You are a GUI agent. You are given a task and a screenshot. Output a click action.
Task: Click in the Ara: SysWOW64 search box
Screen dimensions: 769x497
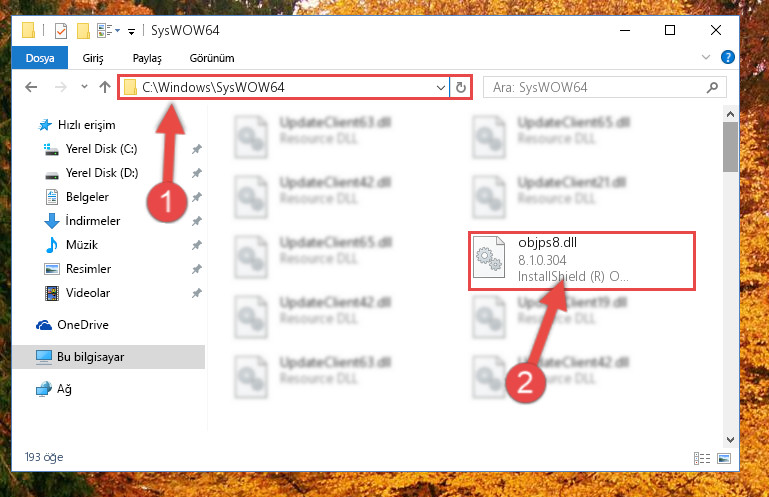pos(597,87)
